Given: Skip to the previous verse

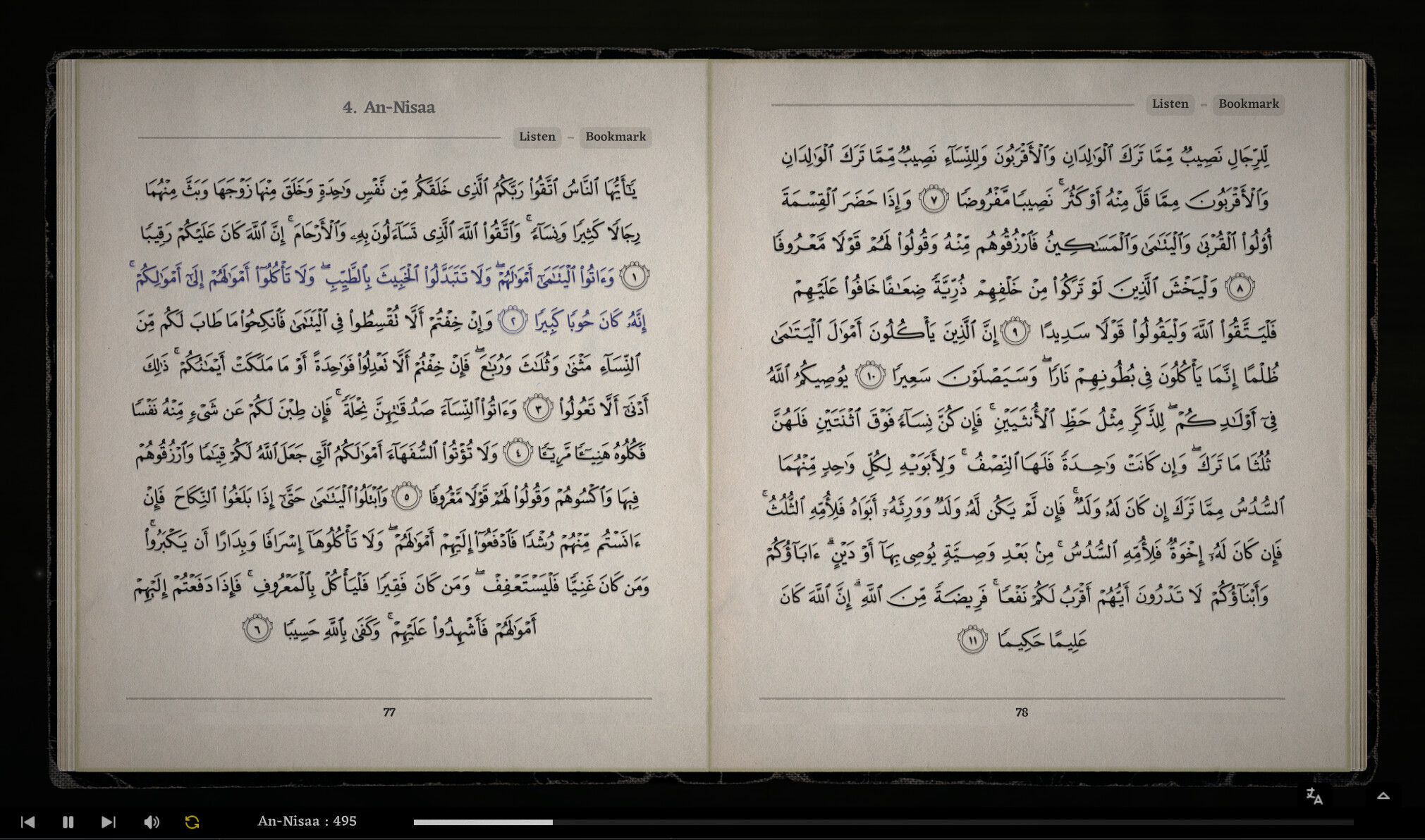Looking at the screenshot, I should [27, 821].
